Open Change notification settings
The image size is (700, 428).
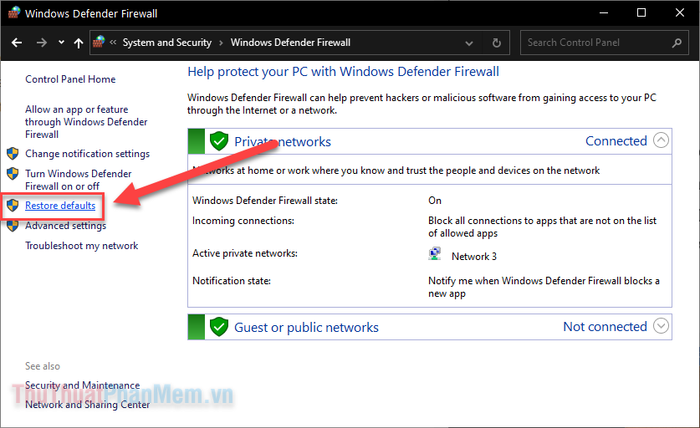[x=87, y=154]
